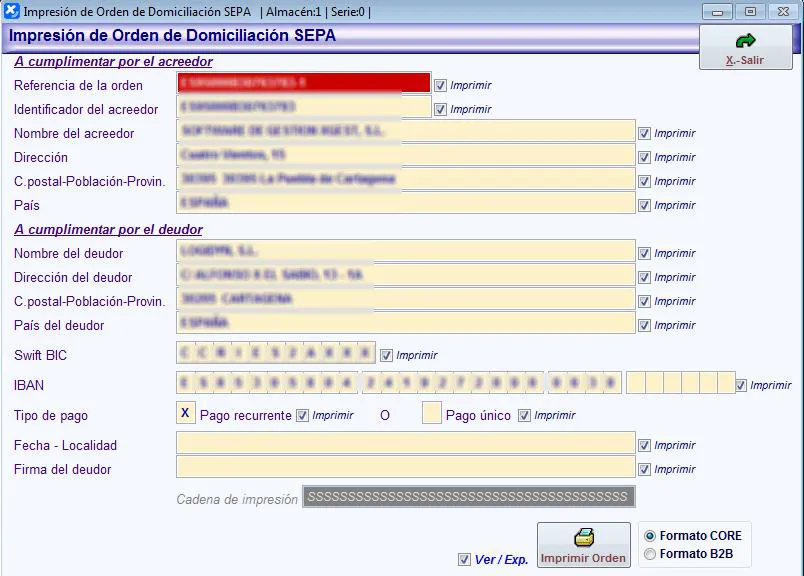
Task: Toggle Imprimir checkbox for IBAN
Action: [x=740, y=385]
